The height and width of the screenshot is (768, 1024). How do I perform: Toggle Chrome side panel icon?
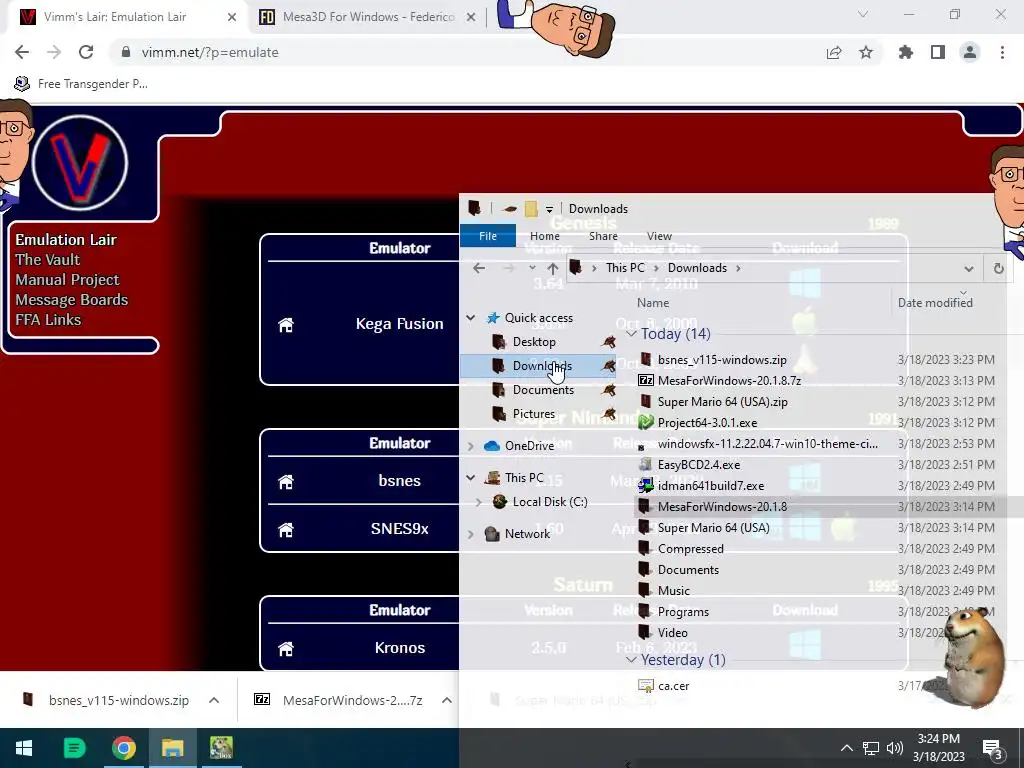click(x=938, y=52)
